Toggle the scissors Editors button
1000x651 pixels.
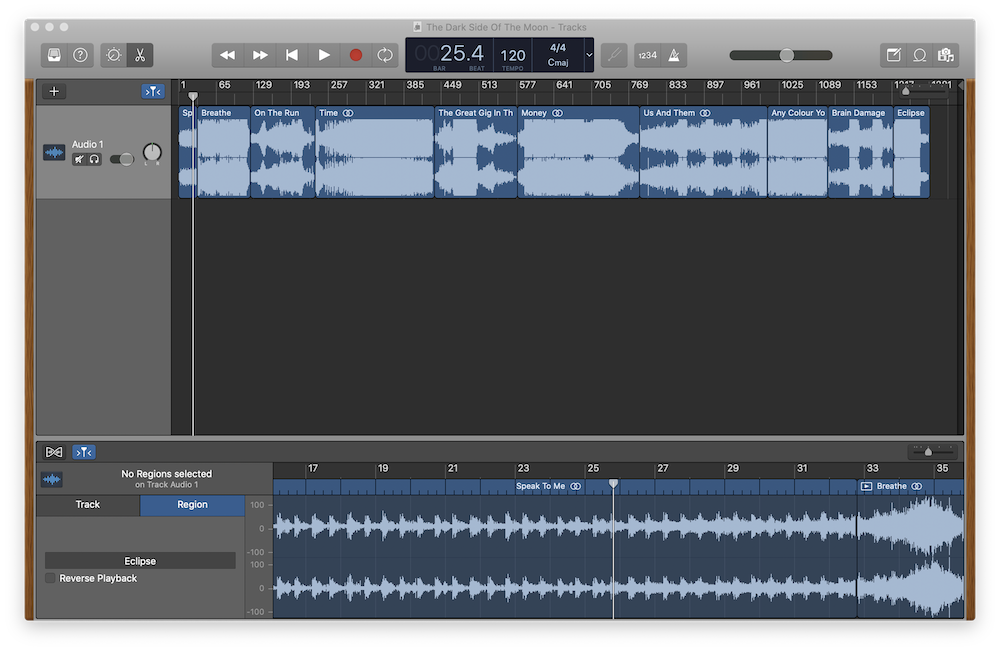tap(140, 55)
